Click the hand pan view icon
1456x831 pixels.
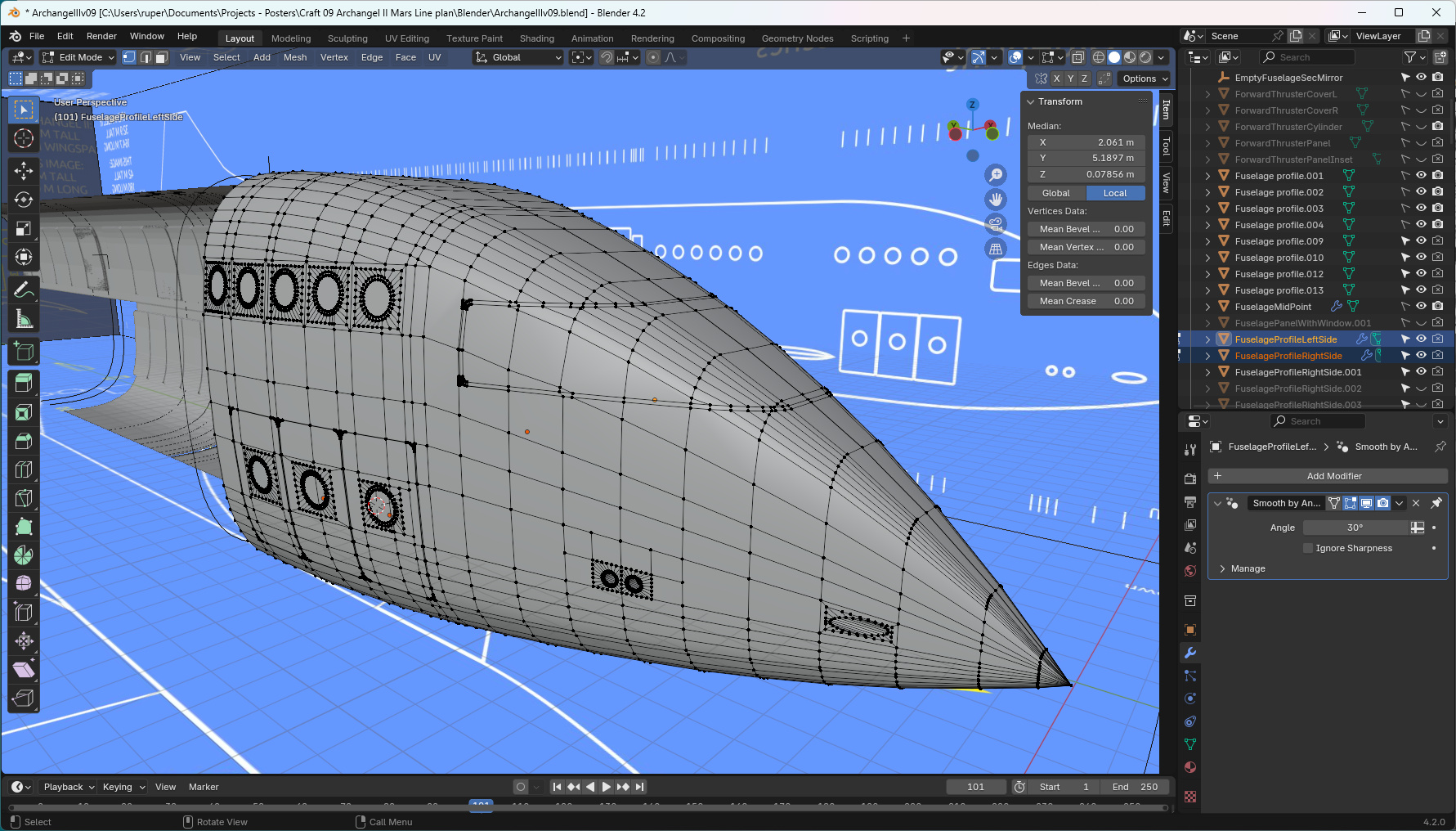coord(996,200)
